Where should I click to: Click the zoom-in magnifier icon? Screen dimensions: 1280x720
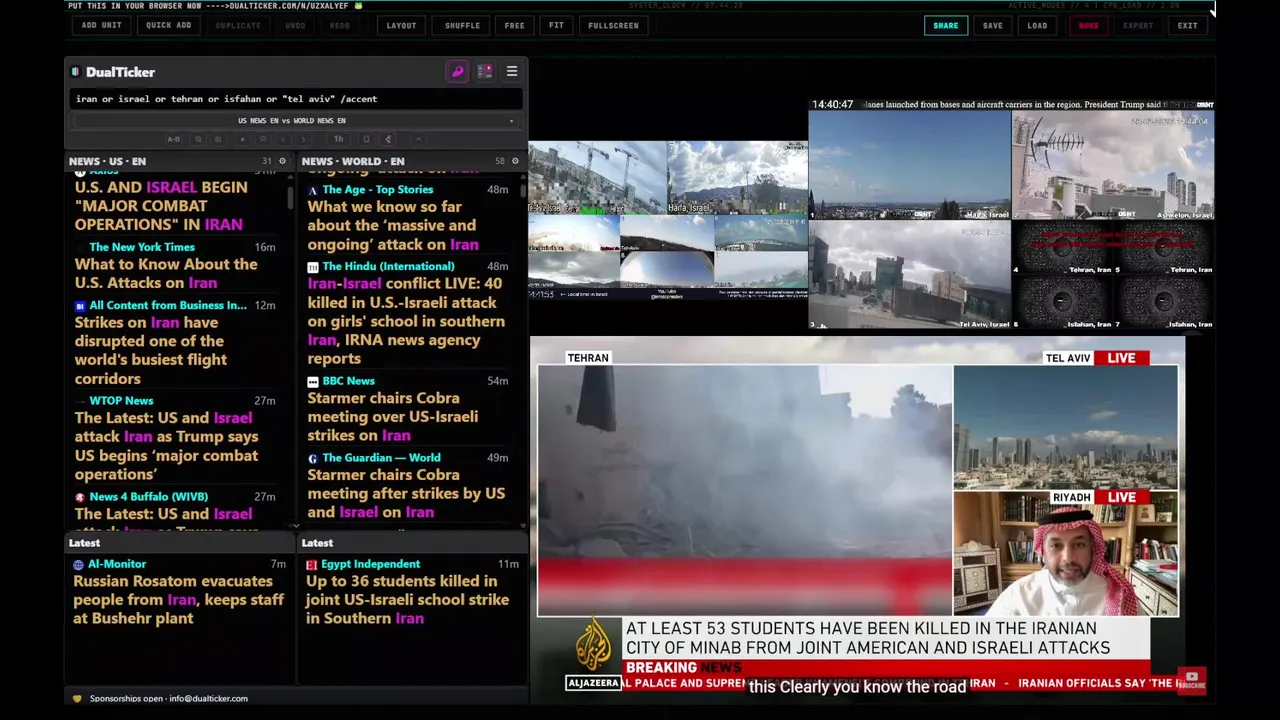click(x=219, y=139)
